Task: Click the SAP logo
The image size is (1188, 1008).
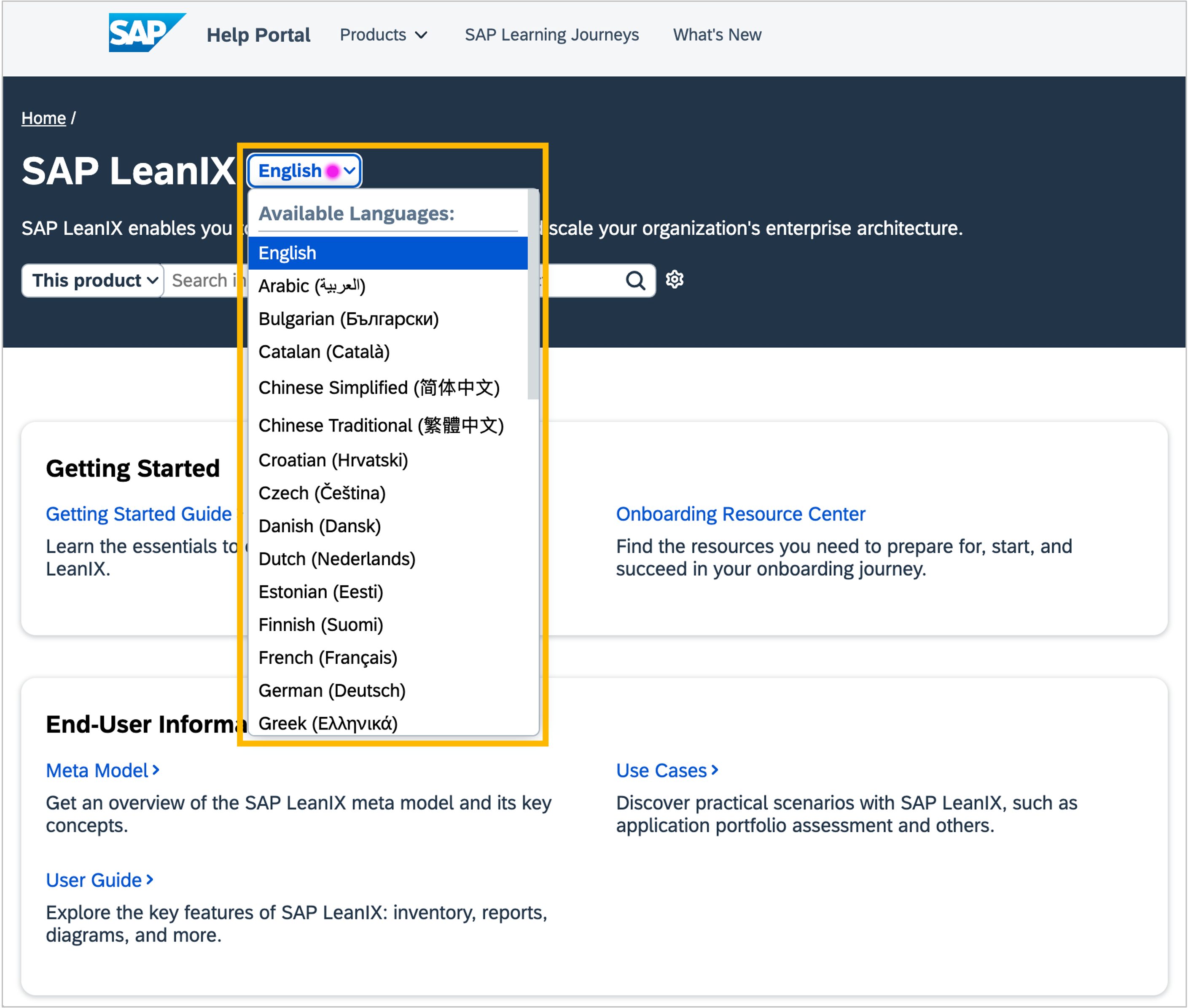Action: point(147,32)
